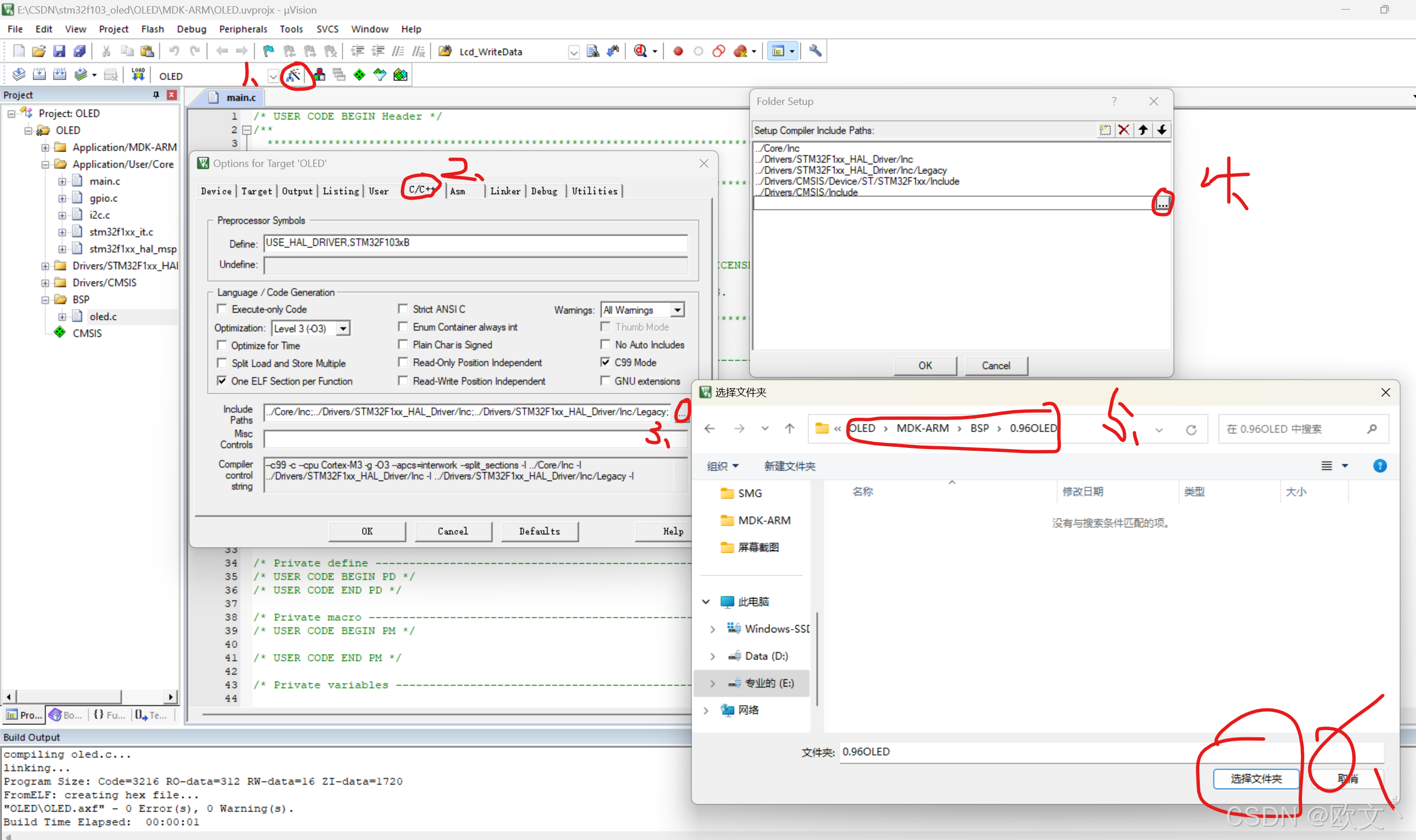1416x840 pixels.
Task: Toggle One ELF Section per Function
Action: (222, 381)
